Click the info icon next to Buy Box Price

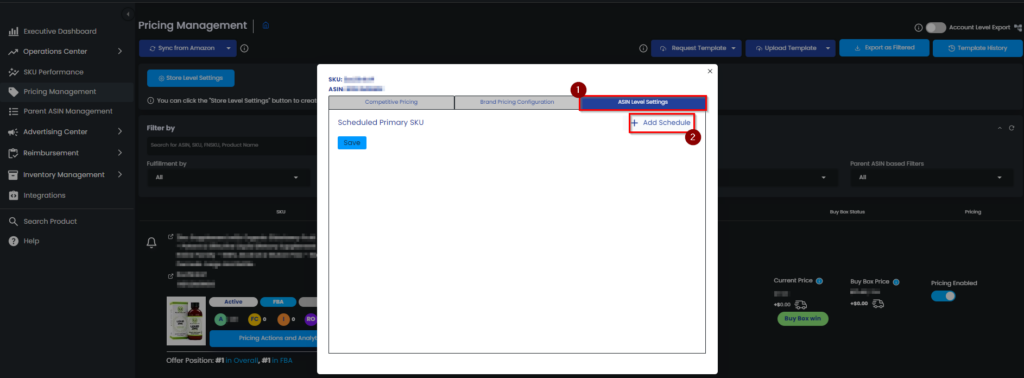(896, 282)
